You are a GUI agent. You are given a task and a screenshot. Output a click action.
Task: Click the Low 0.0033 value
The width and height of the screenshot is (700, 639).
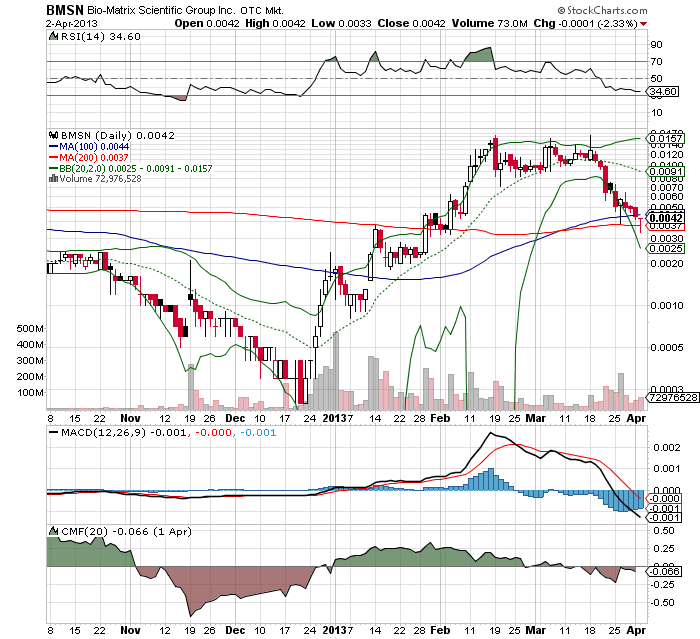click(x=341, y=23)
